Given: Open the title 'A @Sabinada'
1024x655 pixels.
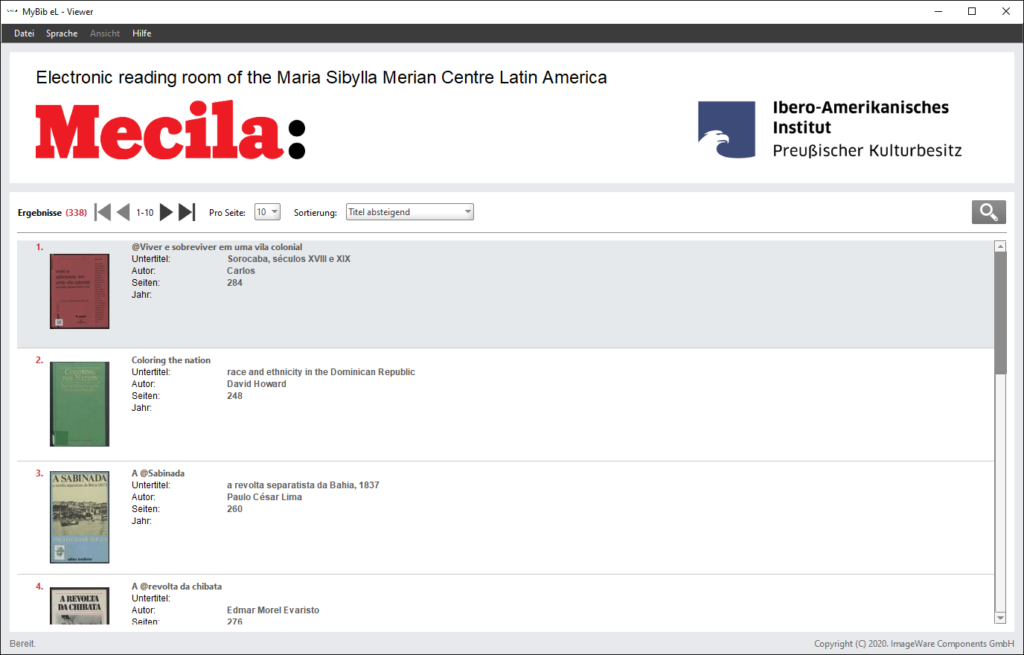Looking at the screenshot, I should [158, 473].
